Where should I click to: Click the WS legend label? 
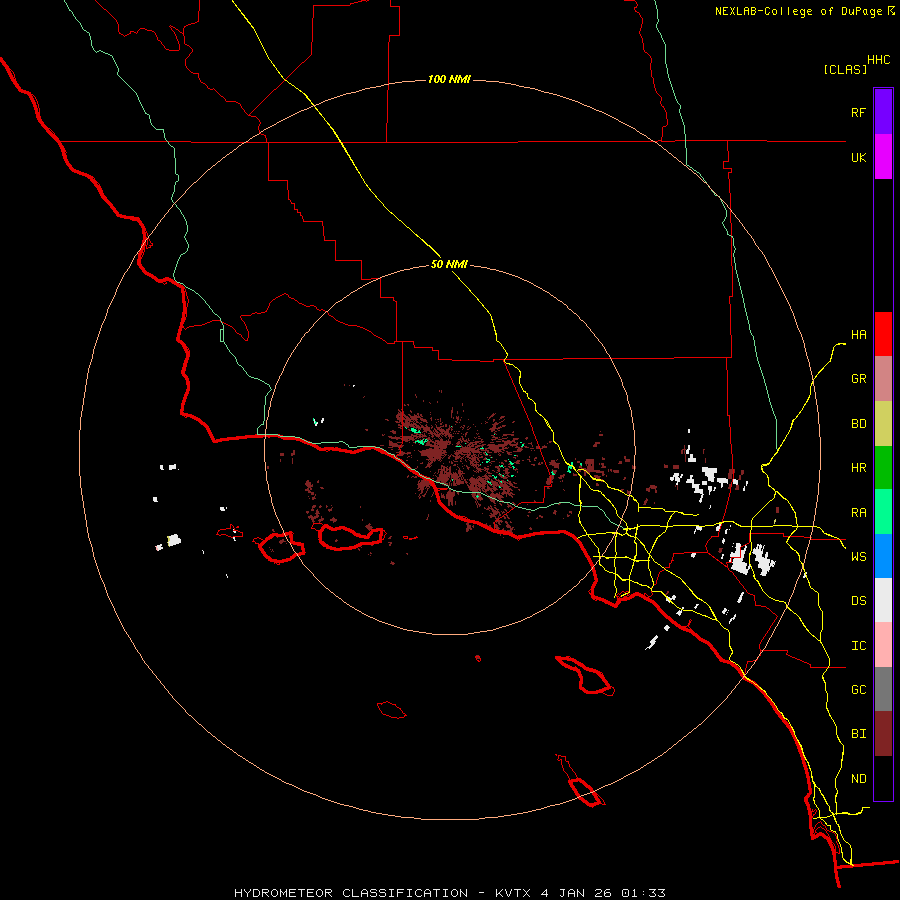click(x=858, y=557)
